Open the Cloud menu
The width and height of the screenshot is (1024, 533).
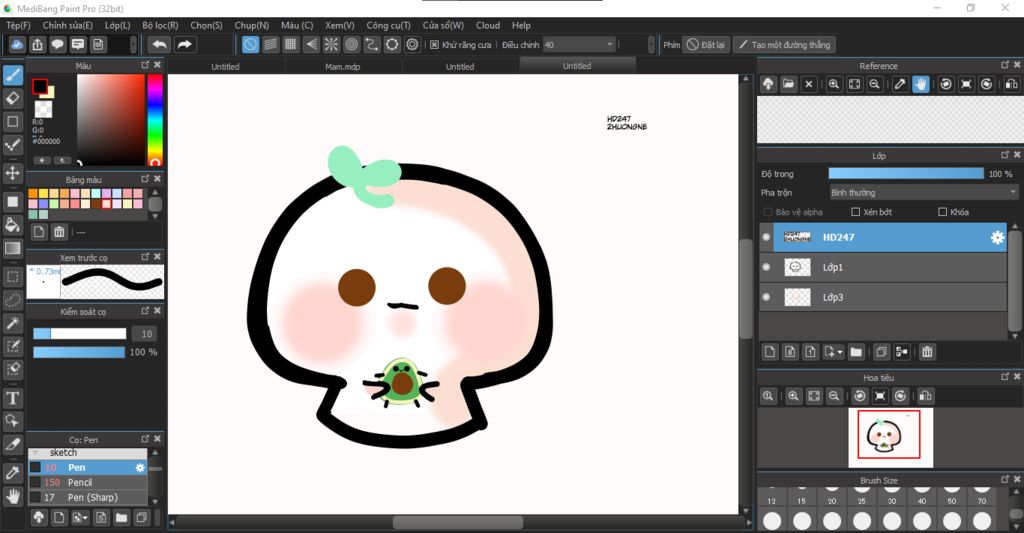[x=488, y=25]
